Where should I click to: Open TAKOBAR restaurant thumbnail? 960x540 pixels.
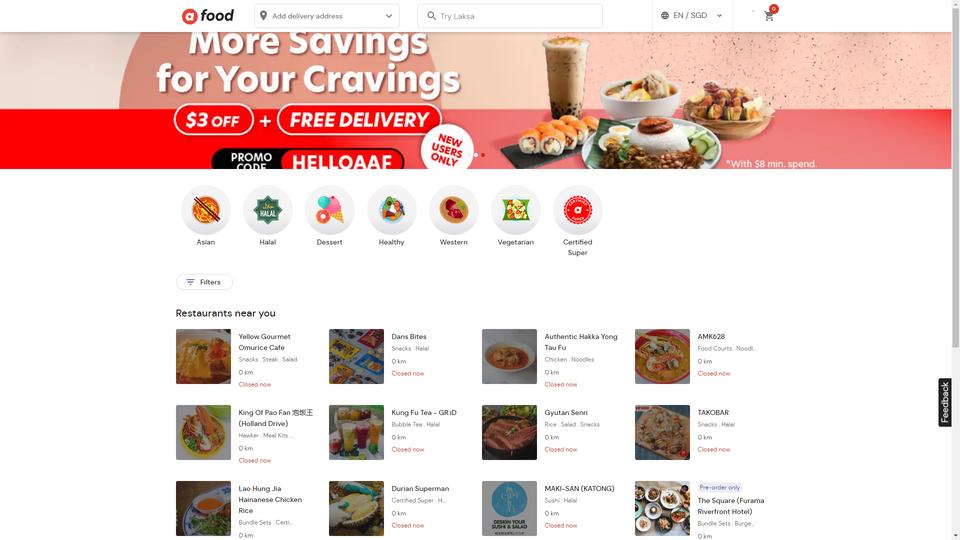click(x=662, y=432)
